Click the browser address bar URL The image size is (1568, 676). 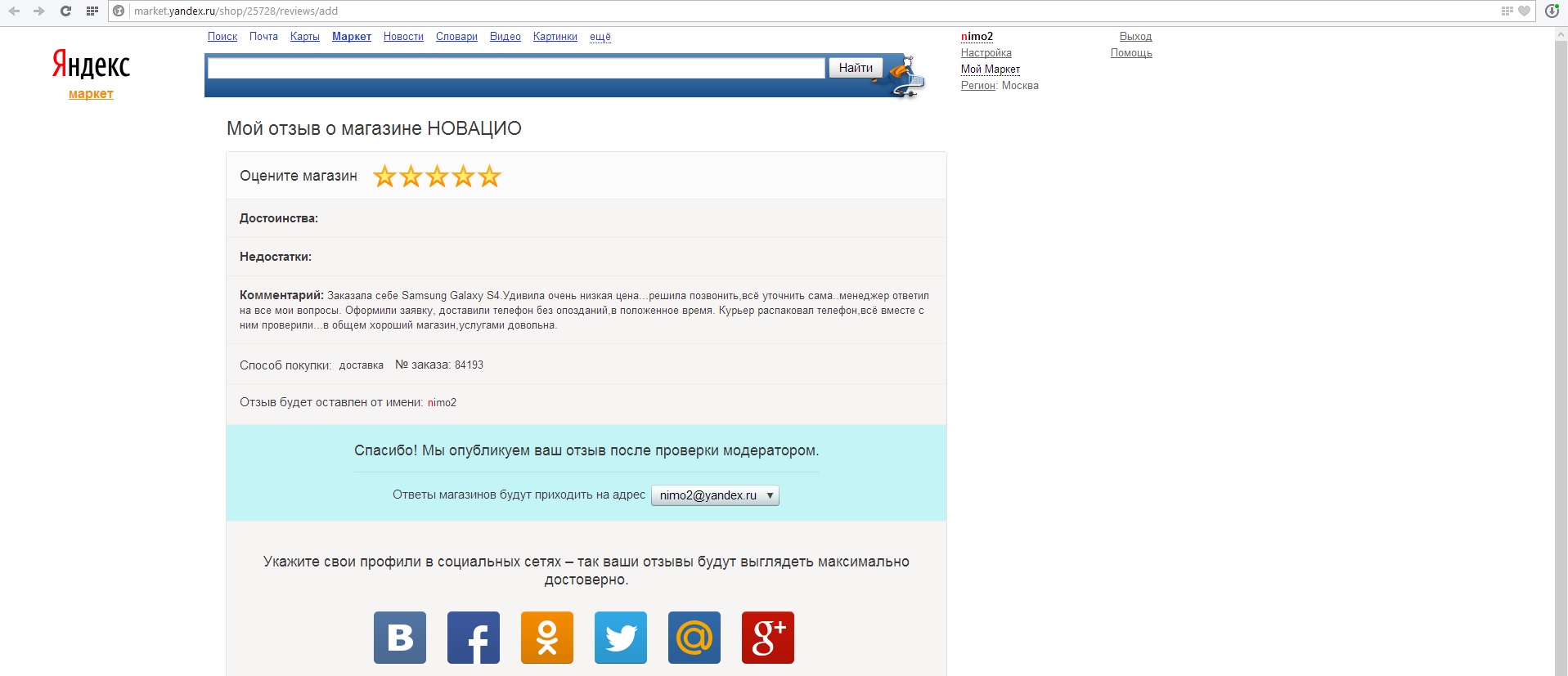pyautogui.click(x=236, y=11)
